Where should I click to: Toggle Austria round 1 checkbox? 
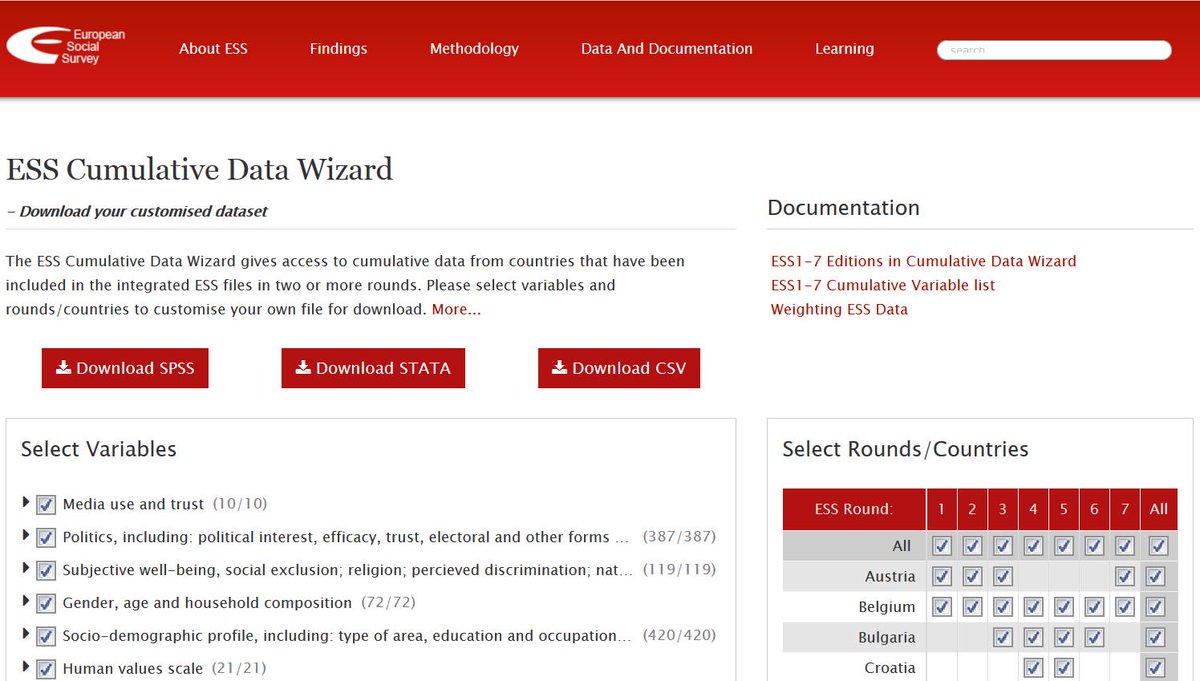[x=941, y=577]
